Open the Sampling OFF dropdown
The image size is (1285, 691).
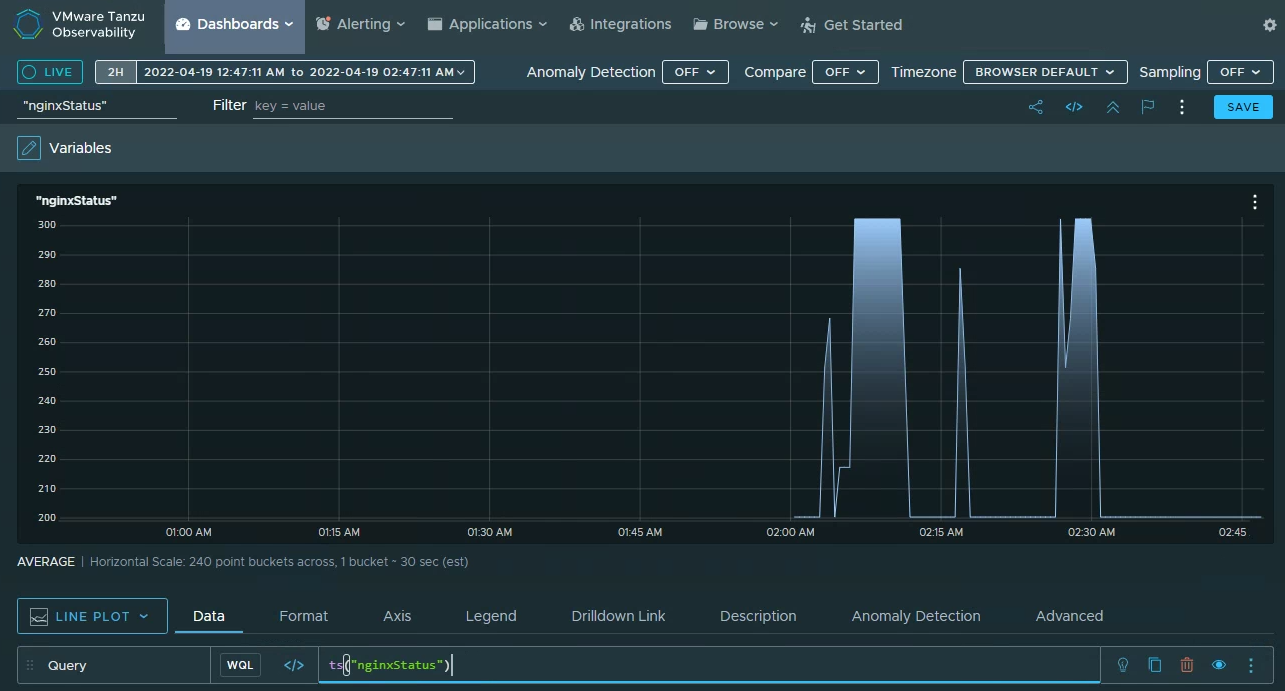pyautogui.click(x=1240, y=72)
